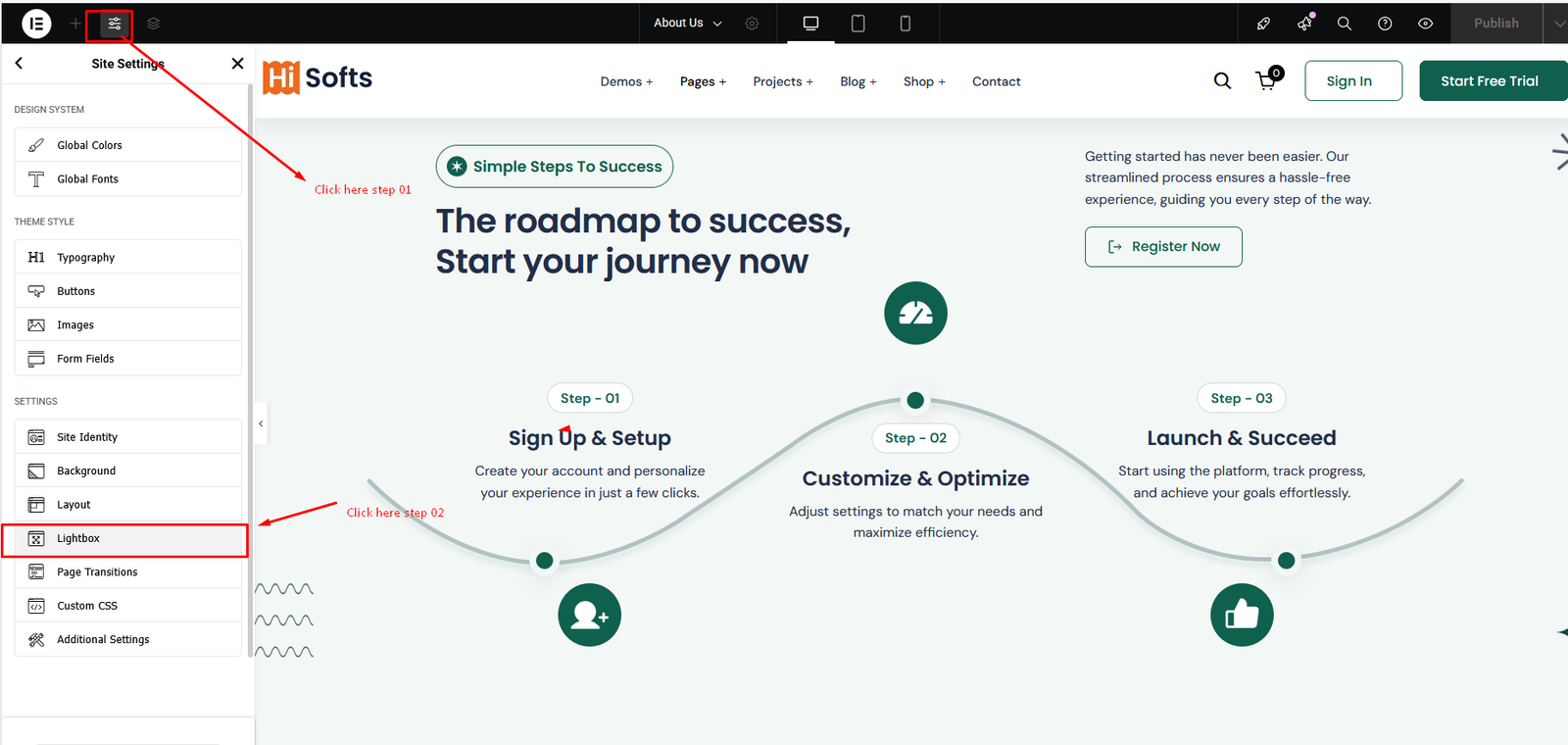Image resolution: width=1568 pixels, height=745 pixels.
Task: Expand publish options arrow
Action: [1558, 24]
